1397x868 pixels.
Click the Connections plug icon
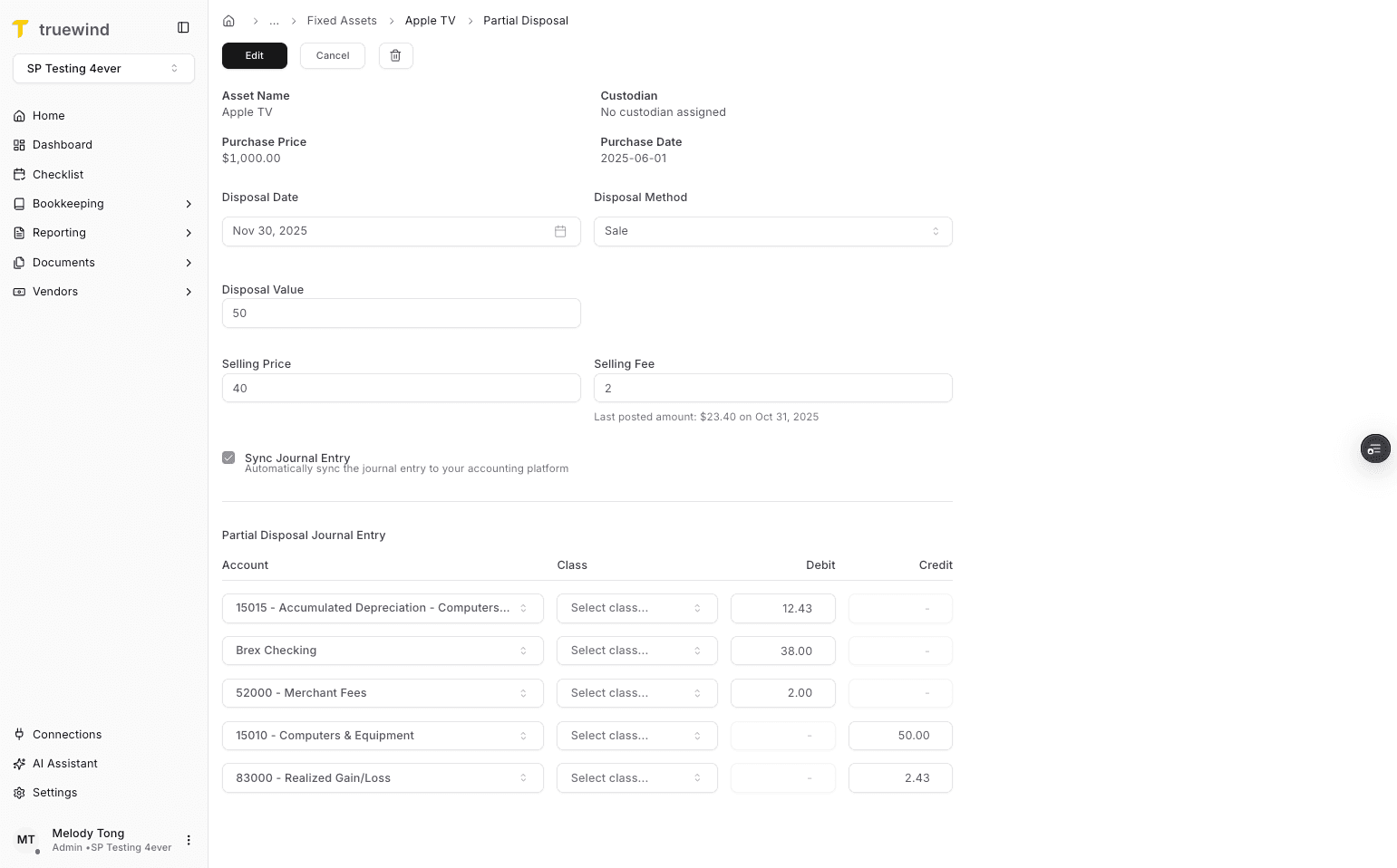(19, 734)
